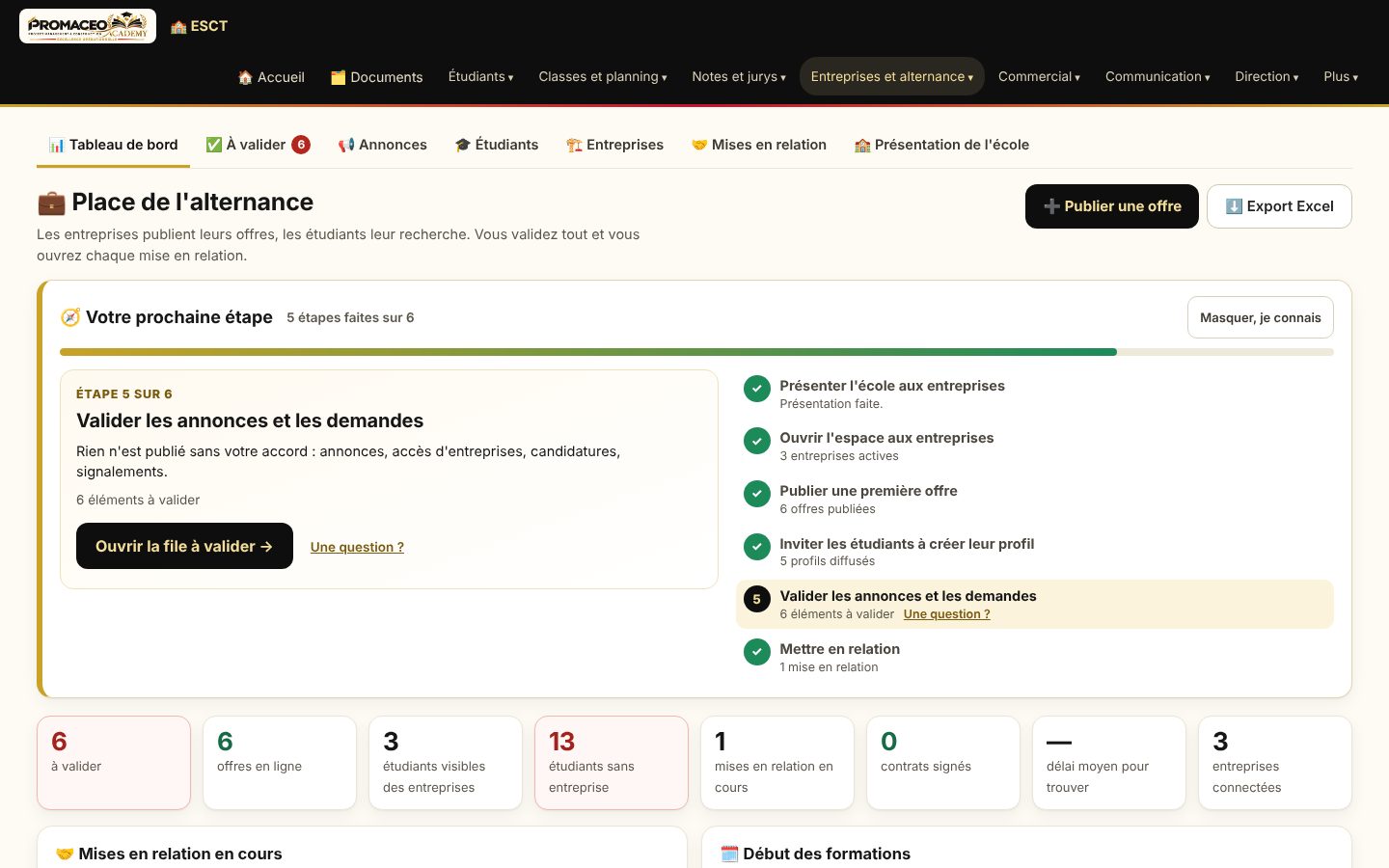Click Publier une offre button
1389x868 pixels.
[x=1112, y=206]
